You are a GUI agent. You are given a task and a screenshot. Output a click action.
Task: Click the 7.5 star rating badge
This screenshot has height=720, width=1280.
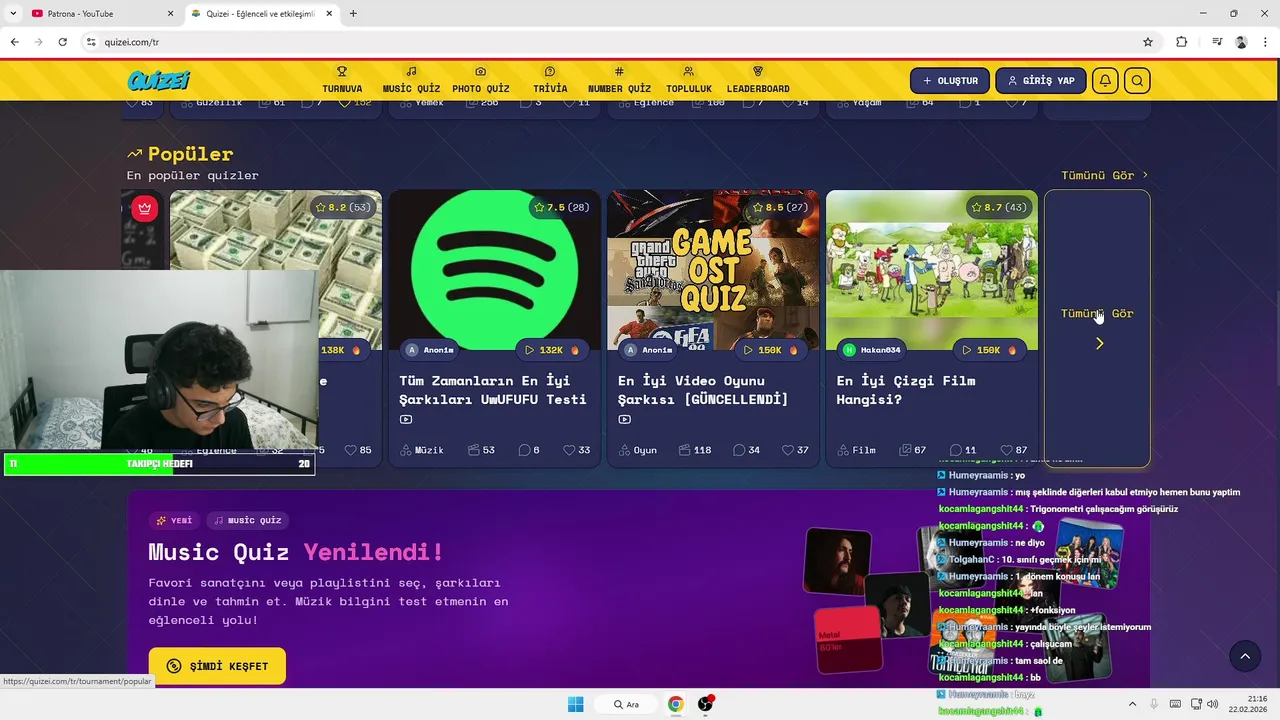click(x=562, y=207)
